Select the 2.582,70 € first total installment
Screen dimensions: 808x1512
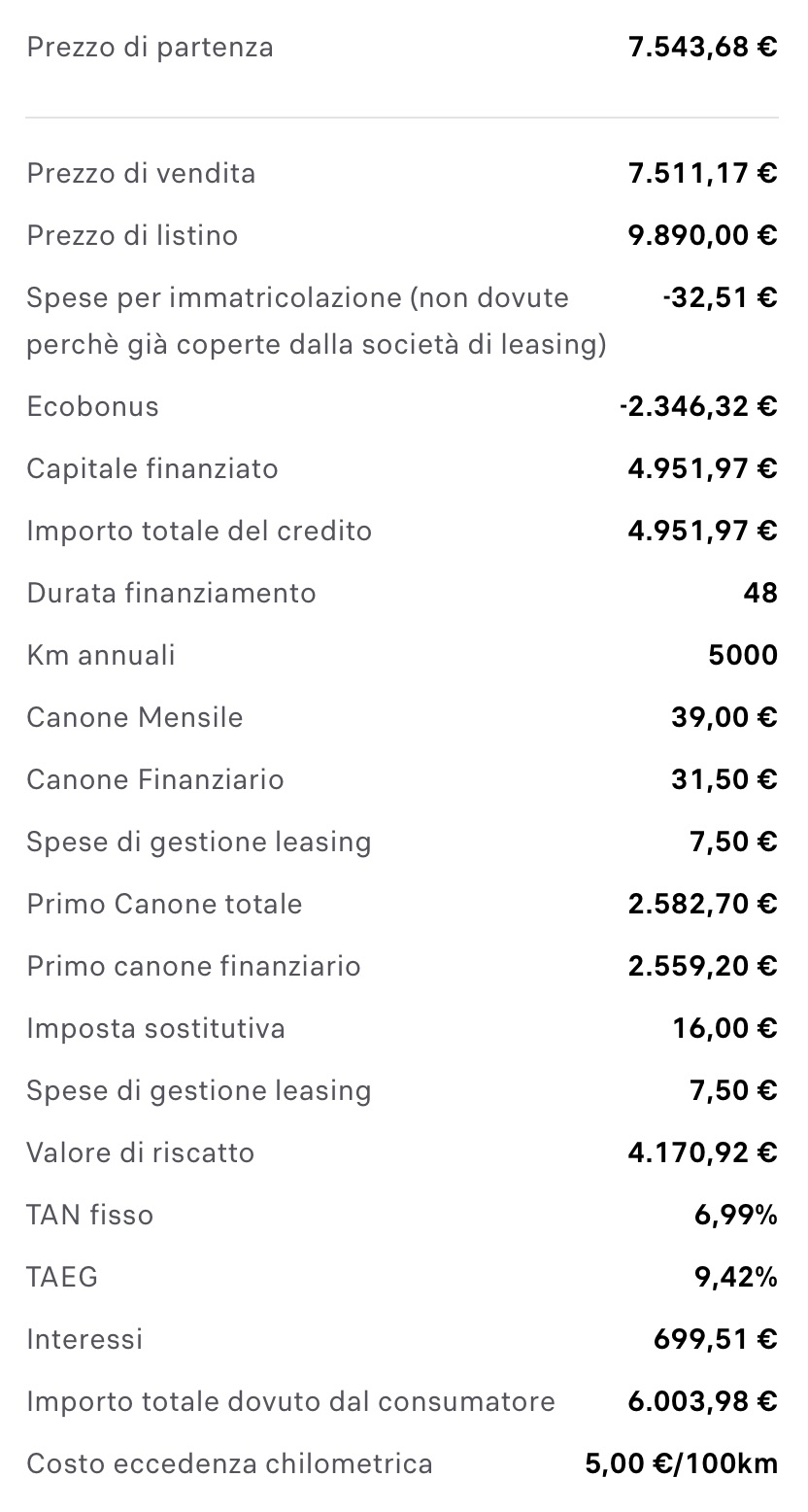coord(703,904)
